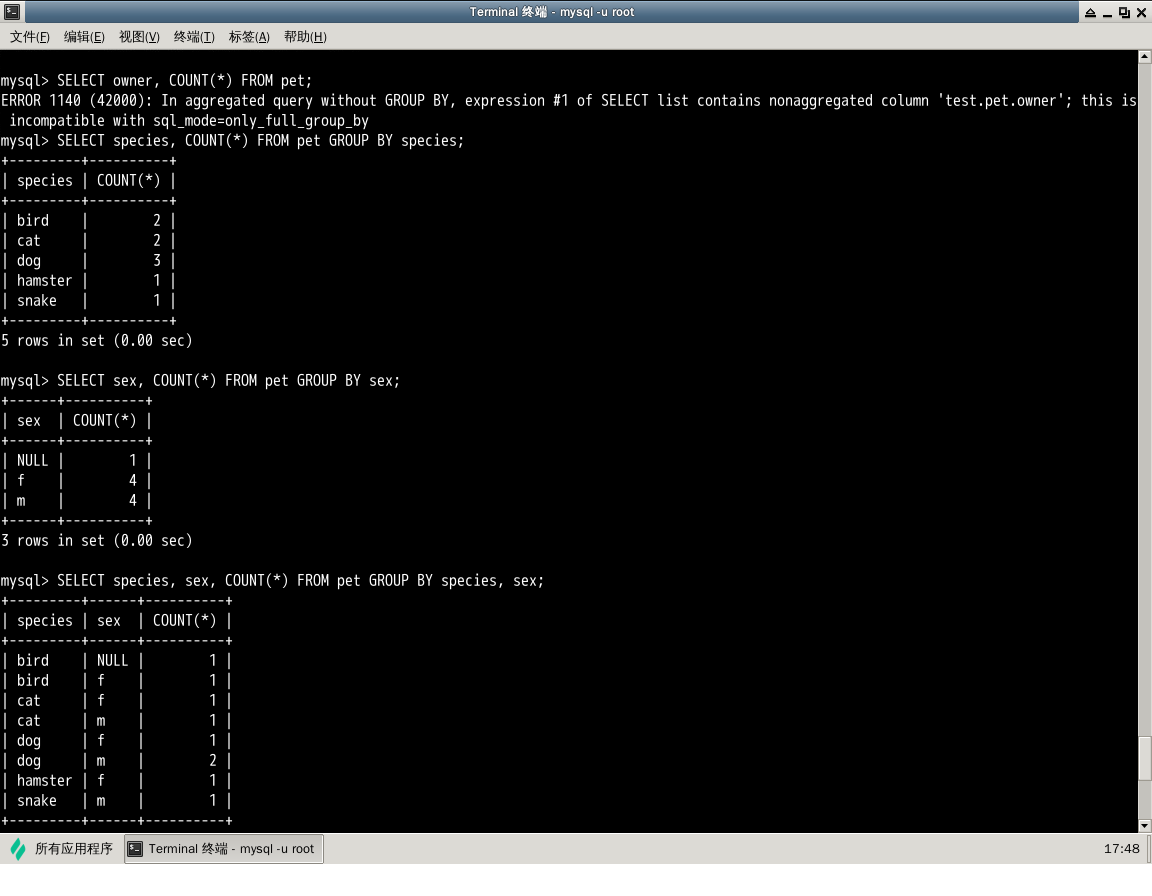
Task: Maximize the Terminal window
Action: [1124, 12]
